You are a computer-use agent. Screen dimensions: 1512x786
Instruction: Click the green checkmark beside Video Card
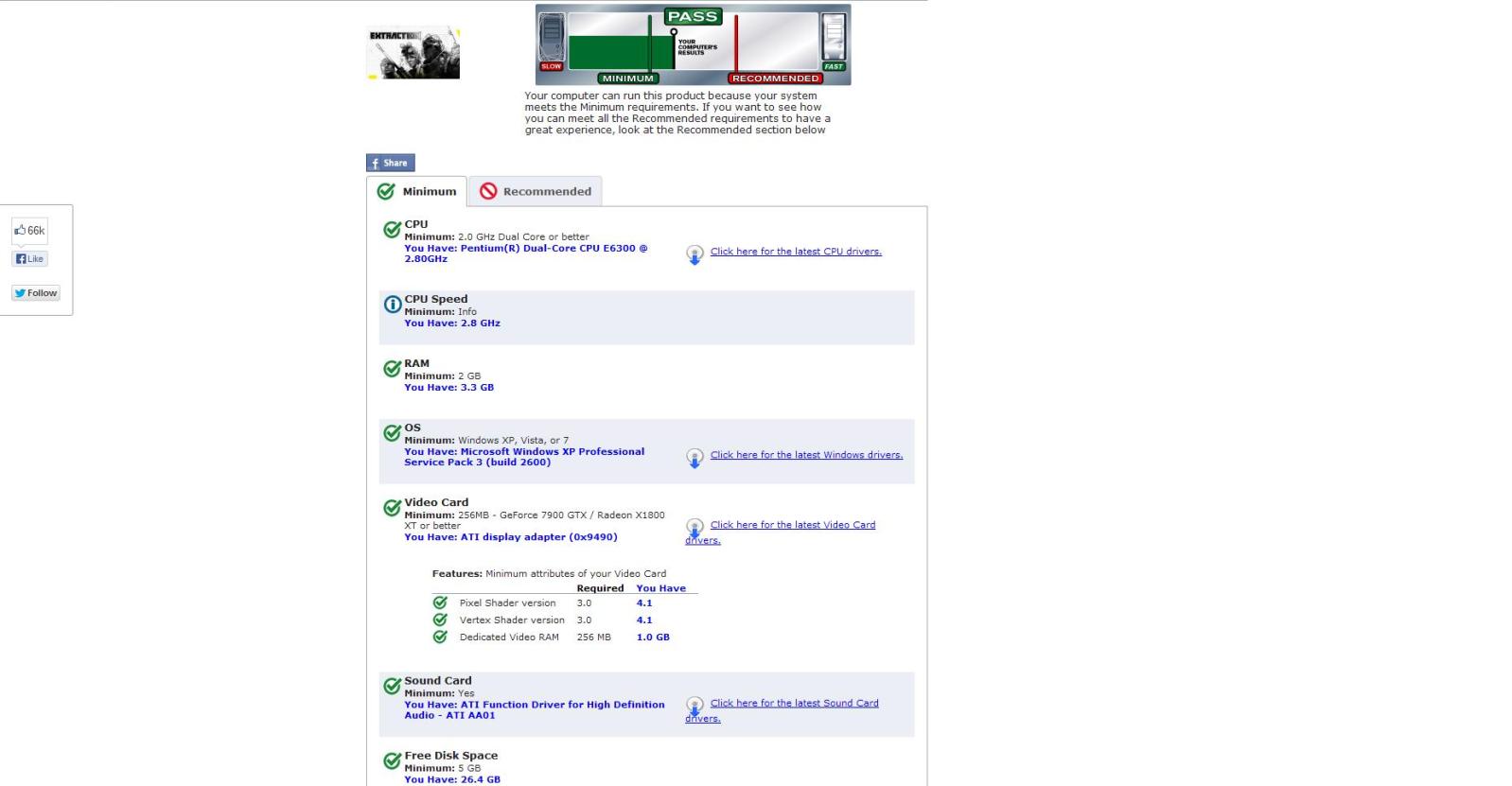(392, 508)
